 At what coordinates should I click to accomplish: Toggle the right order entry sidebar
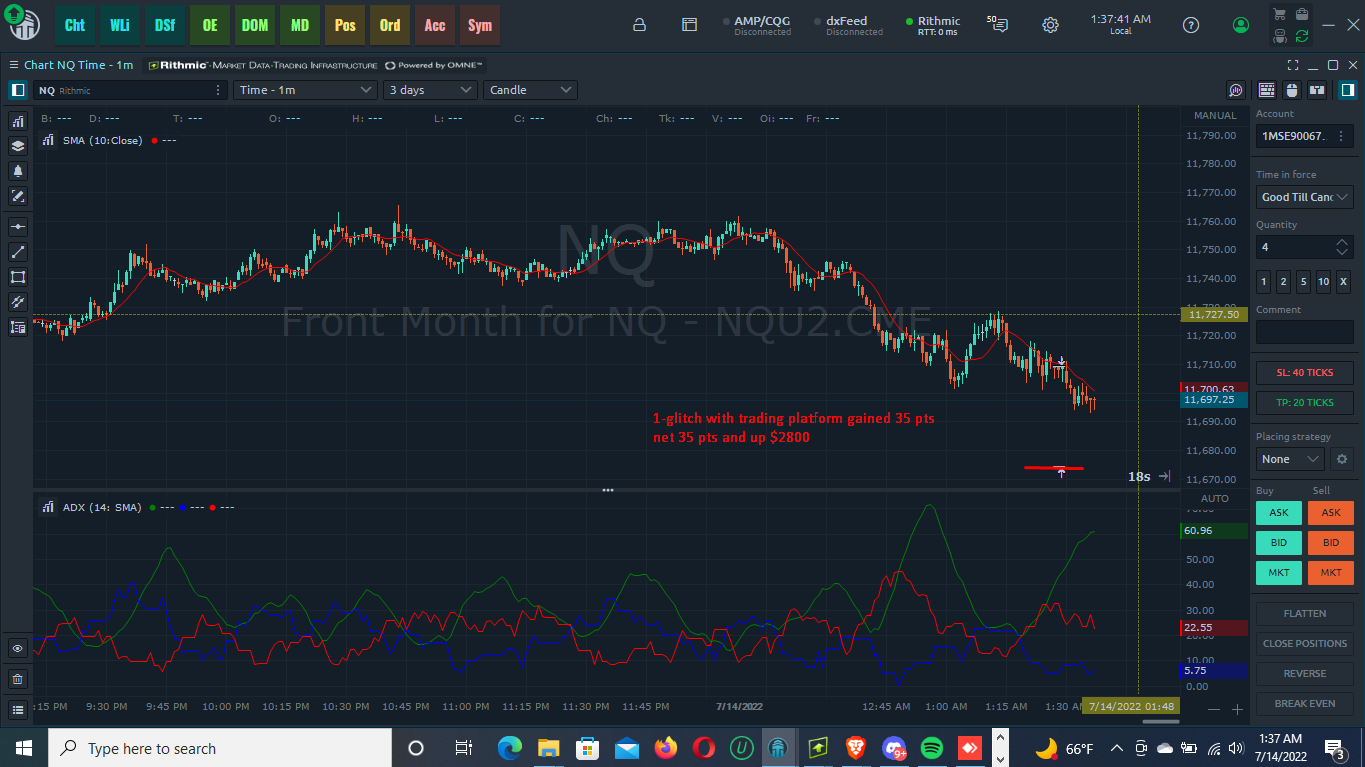1347,90
